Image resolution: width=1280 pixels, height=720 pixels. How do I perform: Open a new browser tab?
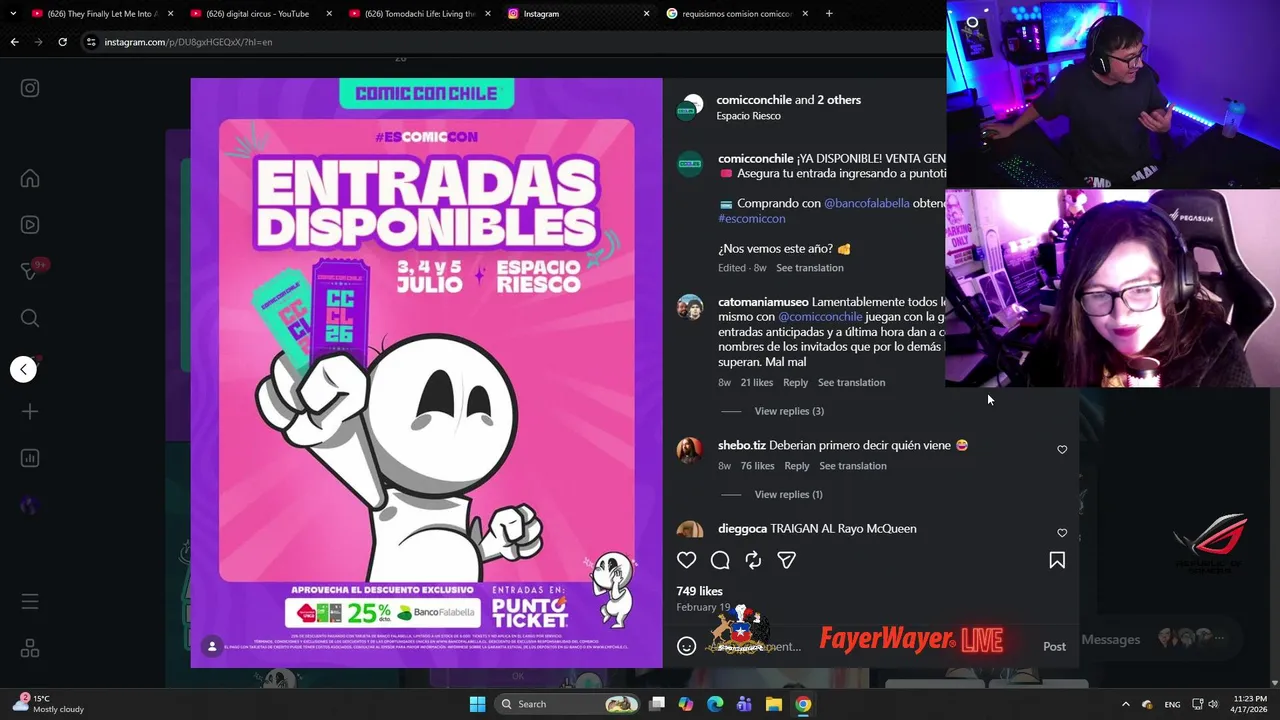[829, 14]
